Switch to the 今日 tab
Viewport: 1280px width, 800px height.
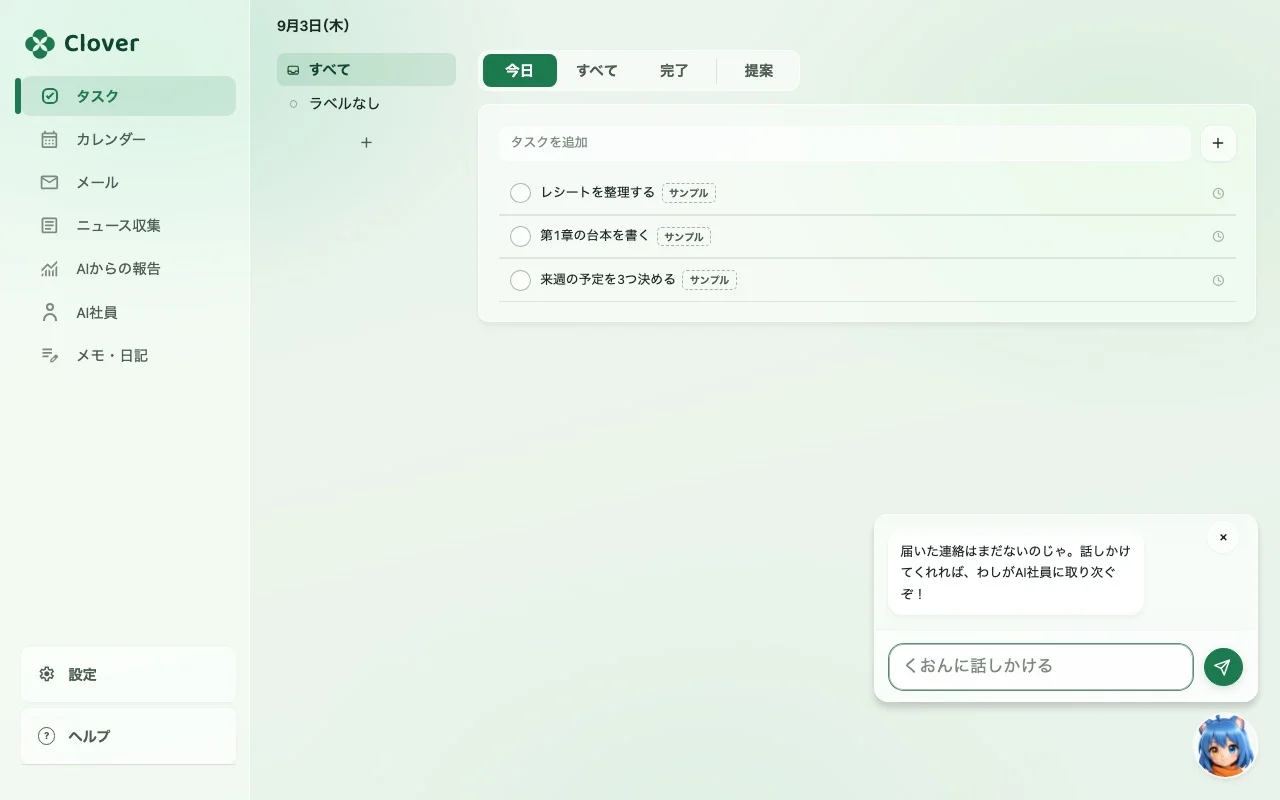(519, 71)
